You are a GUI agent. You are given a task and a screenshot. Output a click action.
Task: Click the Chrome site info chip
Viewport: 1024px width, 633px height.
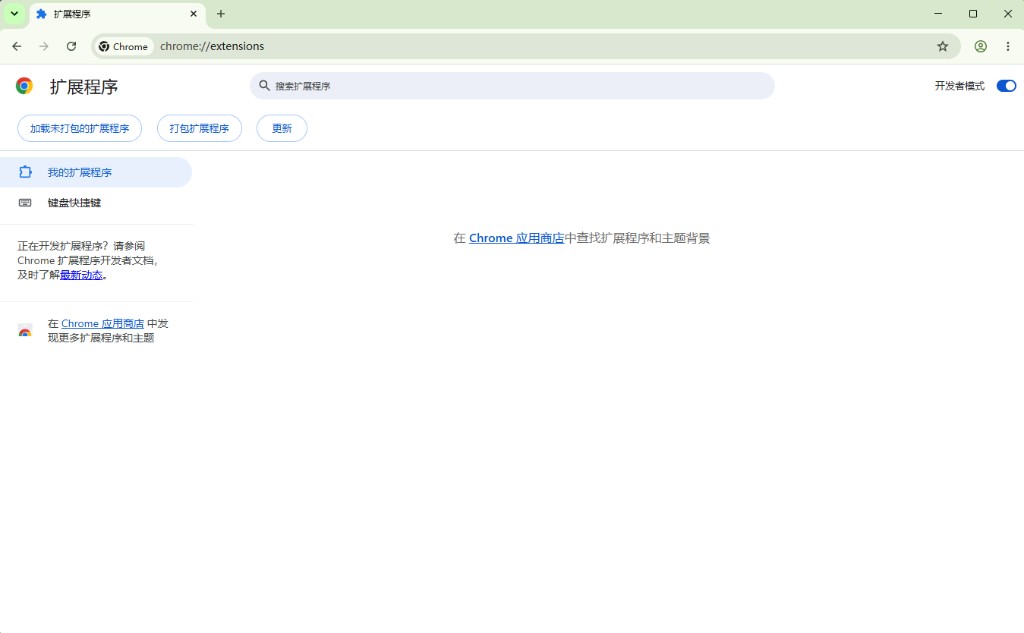pos(123,46)
